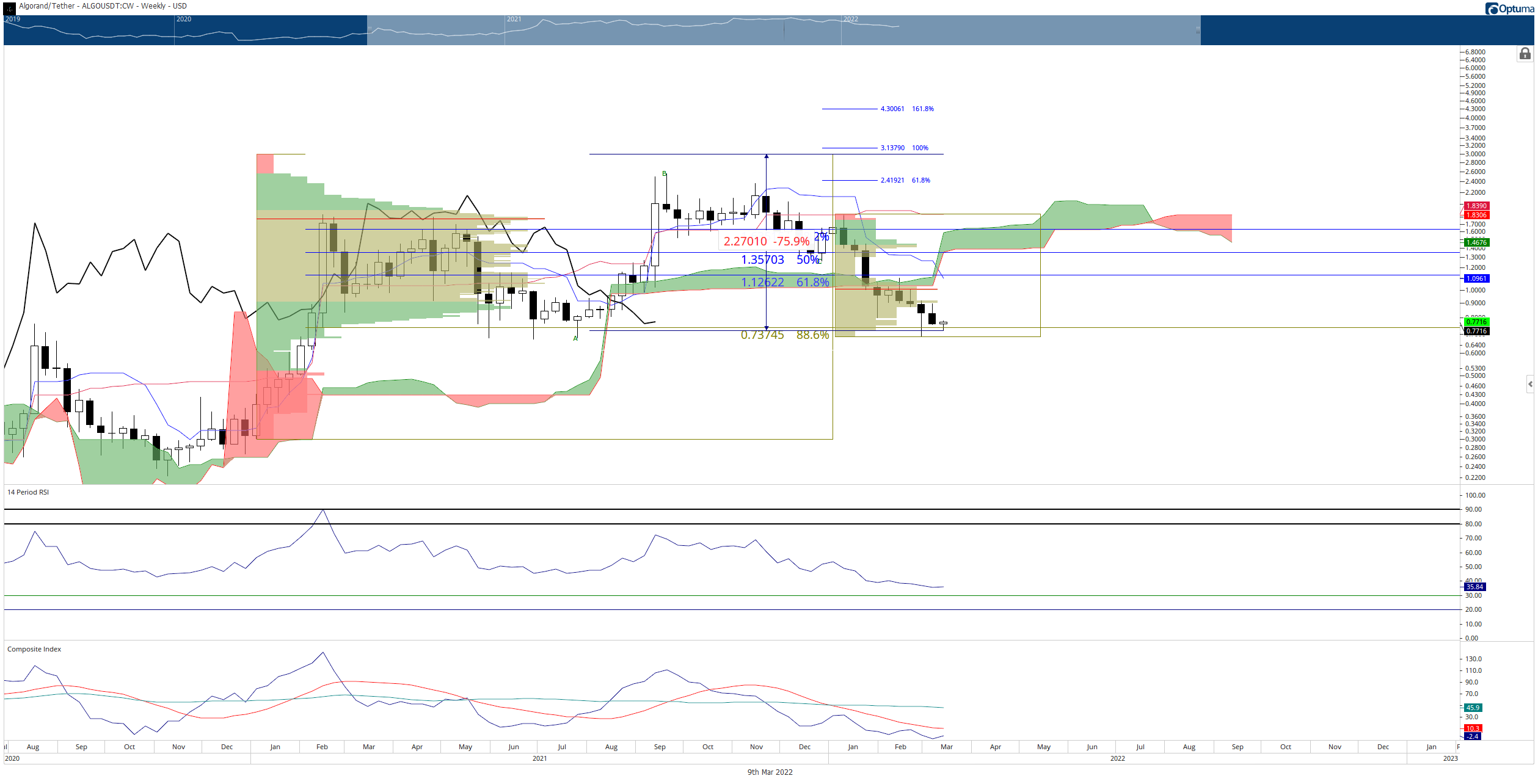
Task: Click the 1.8390 red price tag
Action: 1477,206
